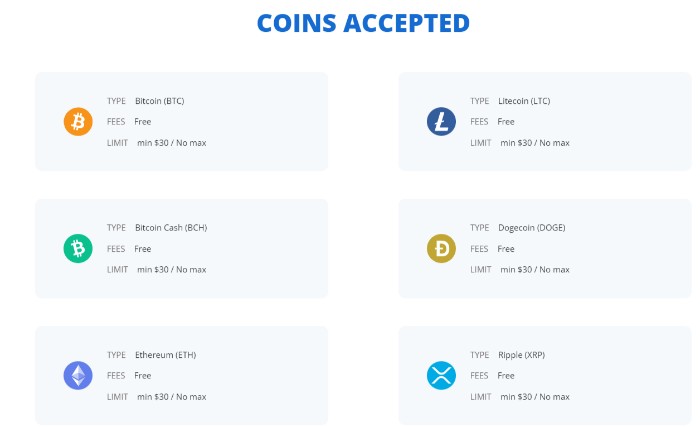The image size is (700, 427).
Task: Select the Litecoin (LTC) type label
Action: pyautogui.click(x=524, y=101)
